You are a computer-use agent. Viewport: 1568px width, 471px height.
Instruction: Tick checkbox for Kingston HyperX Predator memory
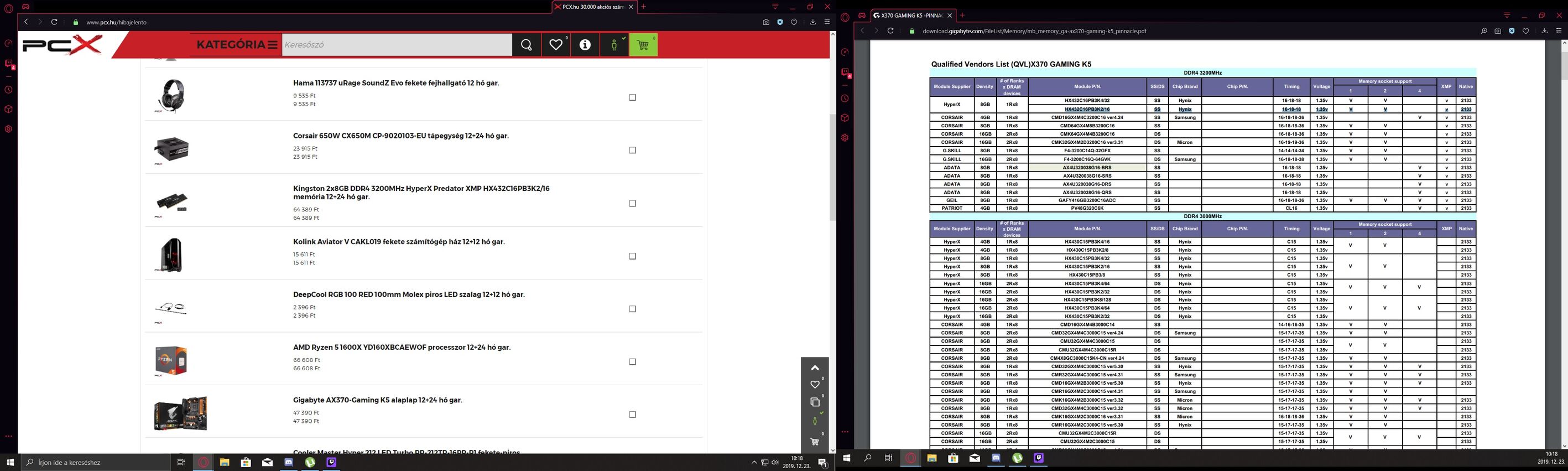pos(632,204)
